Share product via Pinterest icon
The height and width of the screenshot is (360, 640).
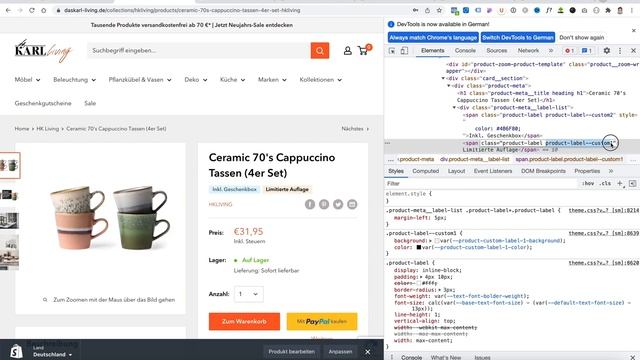324,204
